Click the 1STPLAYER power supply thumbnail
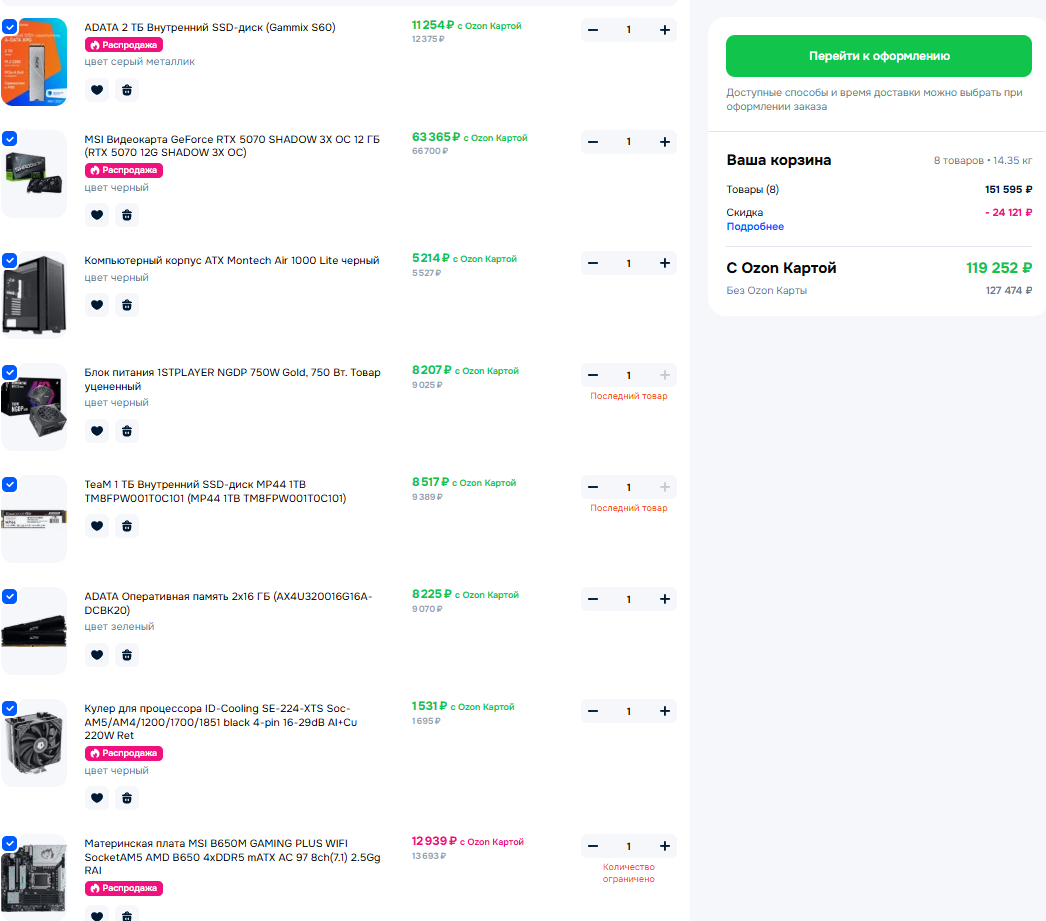1046x921 pixels. coord(34,407)
